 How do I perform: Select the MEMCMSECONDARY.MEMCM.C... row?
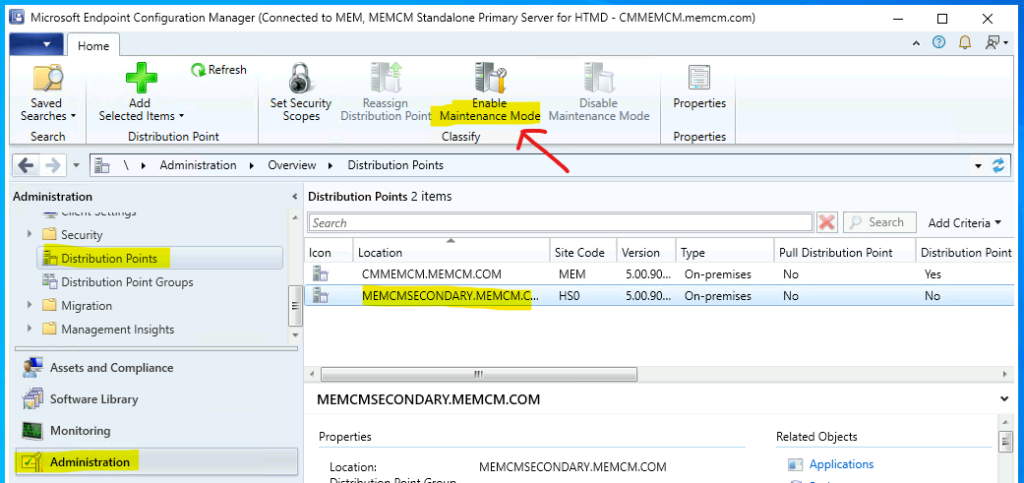click(x=659, y=296)
